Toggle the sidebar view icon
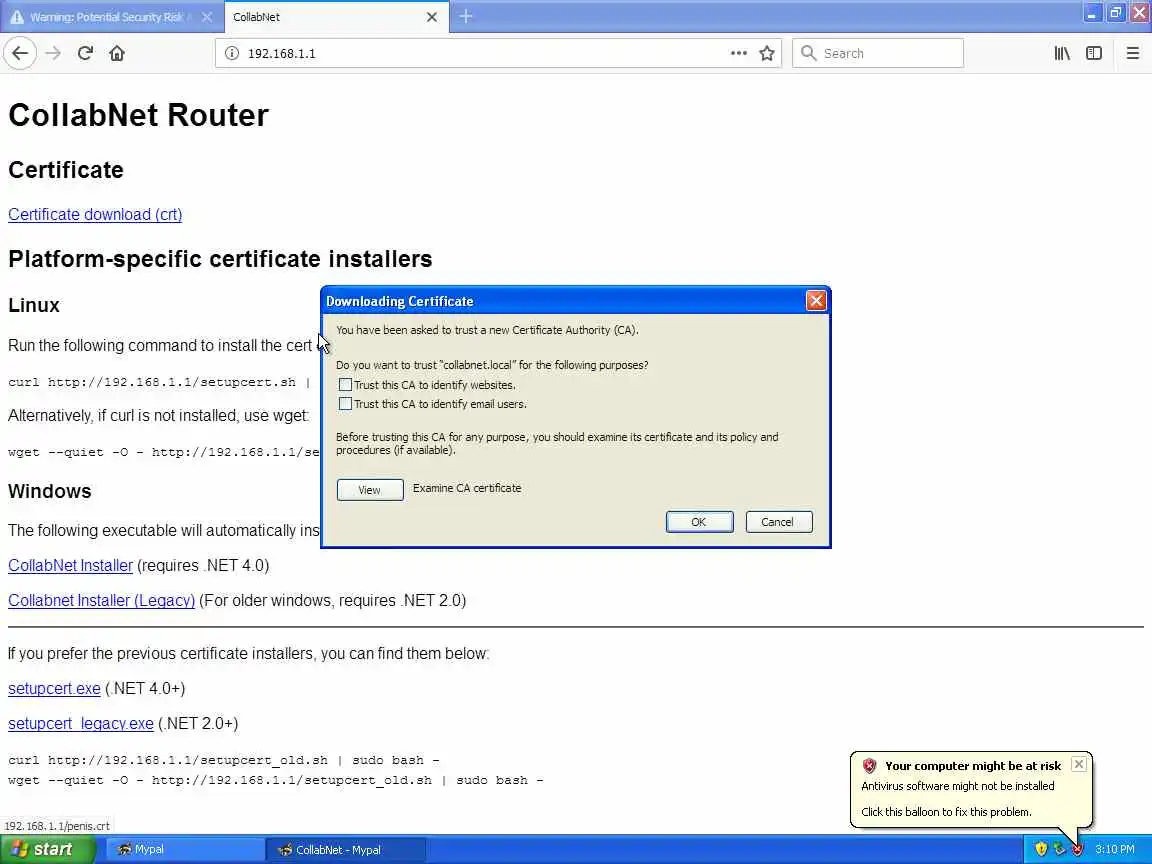Image resolution: width=1152 pixels, height=864 pixels. [x=1094, y=53]
